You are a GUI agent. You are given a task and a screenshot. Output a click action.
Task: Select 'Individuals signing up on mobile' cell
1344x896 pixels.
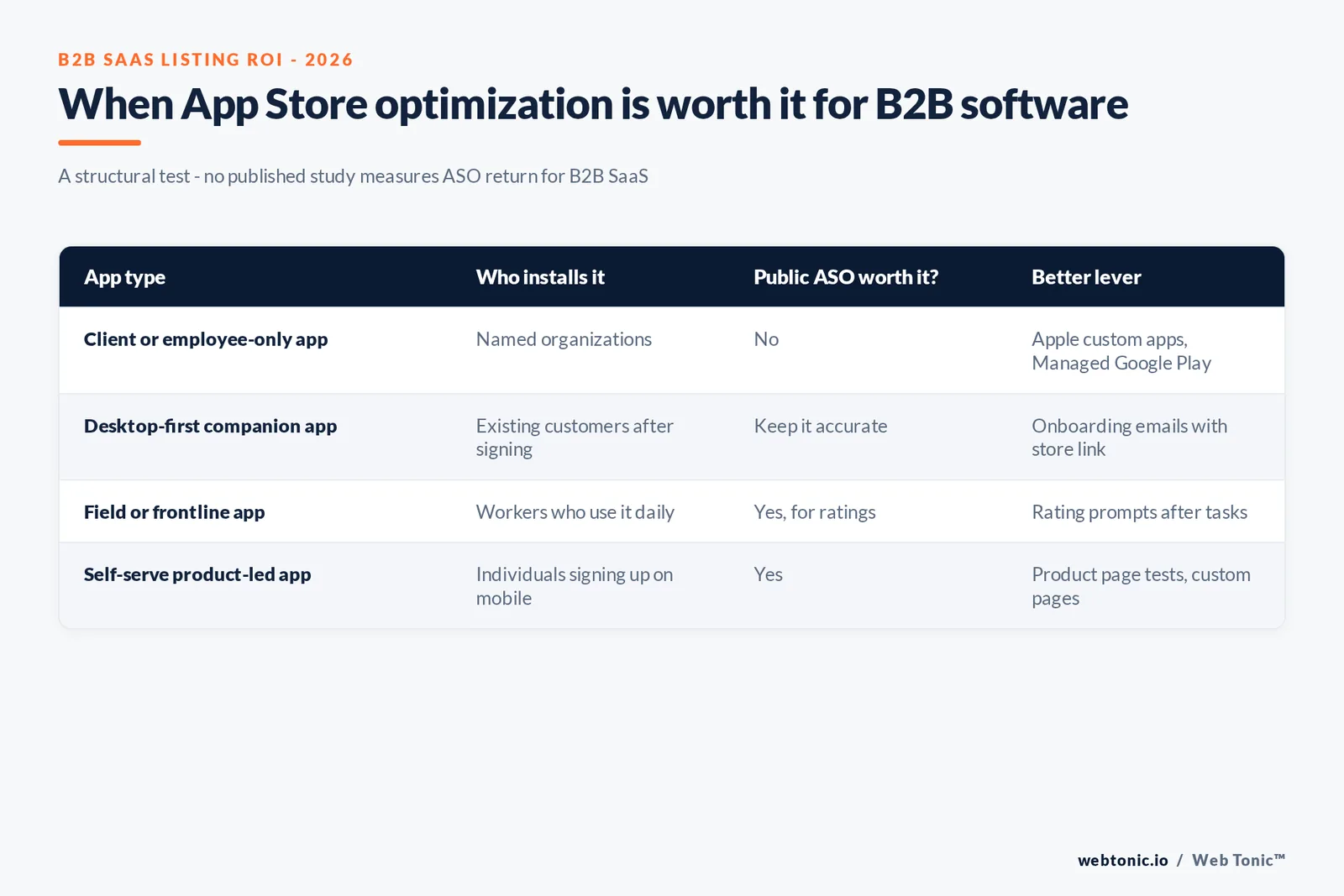(x=575, y=586)
